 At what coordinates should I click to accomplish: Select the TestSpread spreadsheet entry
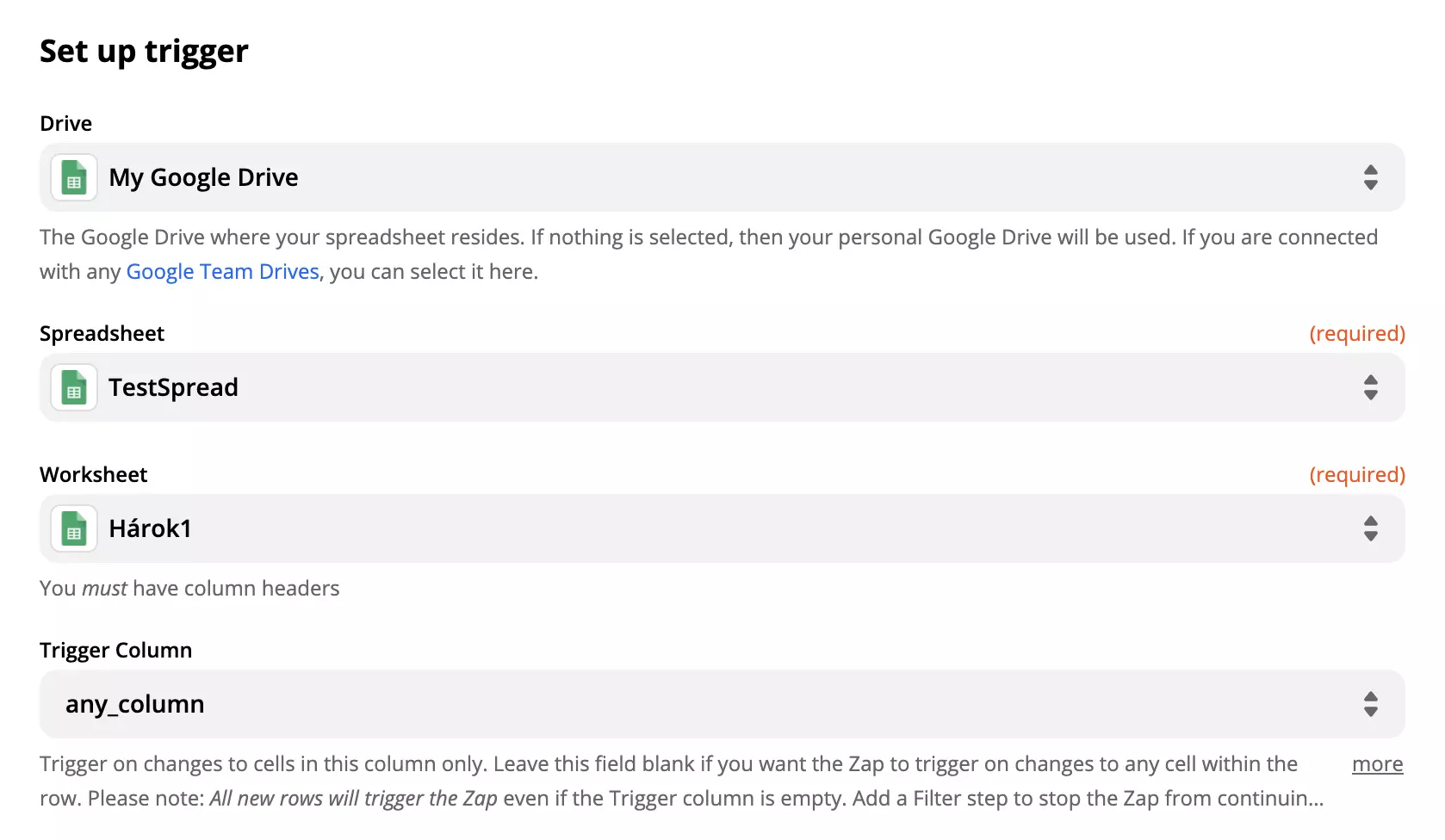(x=174, y=387)
